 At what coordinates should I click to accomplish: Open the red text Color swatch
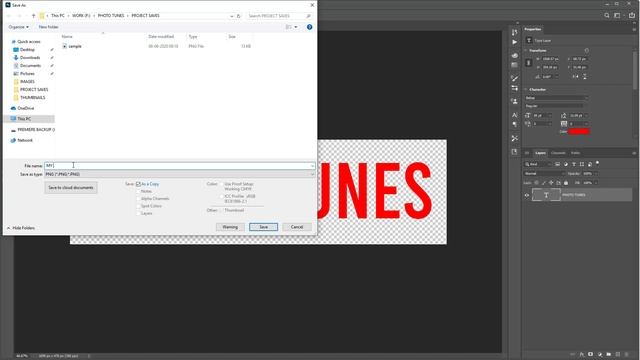tap(579, 131)
